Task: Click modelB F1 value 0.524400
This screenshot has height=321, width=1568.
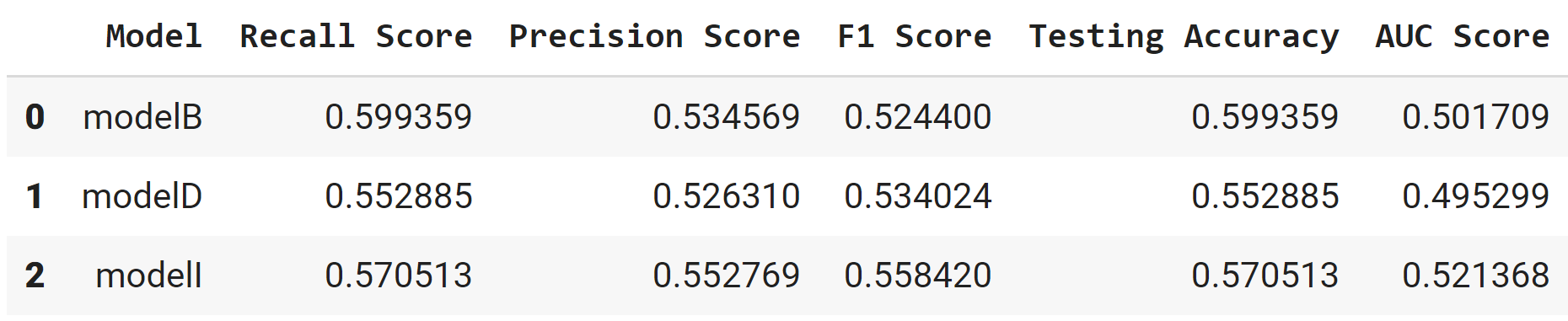Action: coord(918,117)
